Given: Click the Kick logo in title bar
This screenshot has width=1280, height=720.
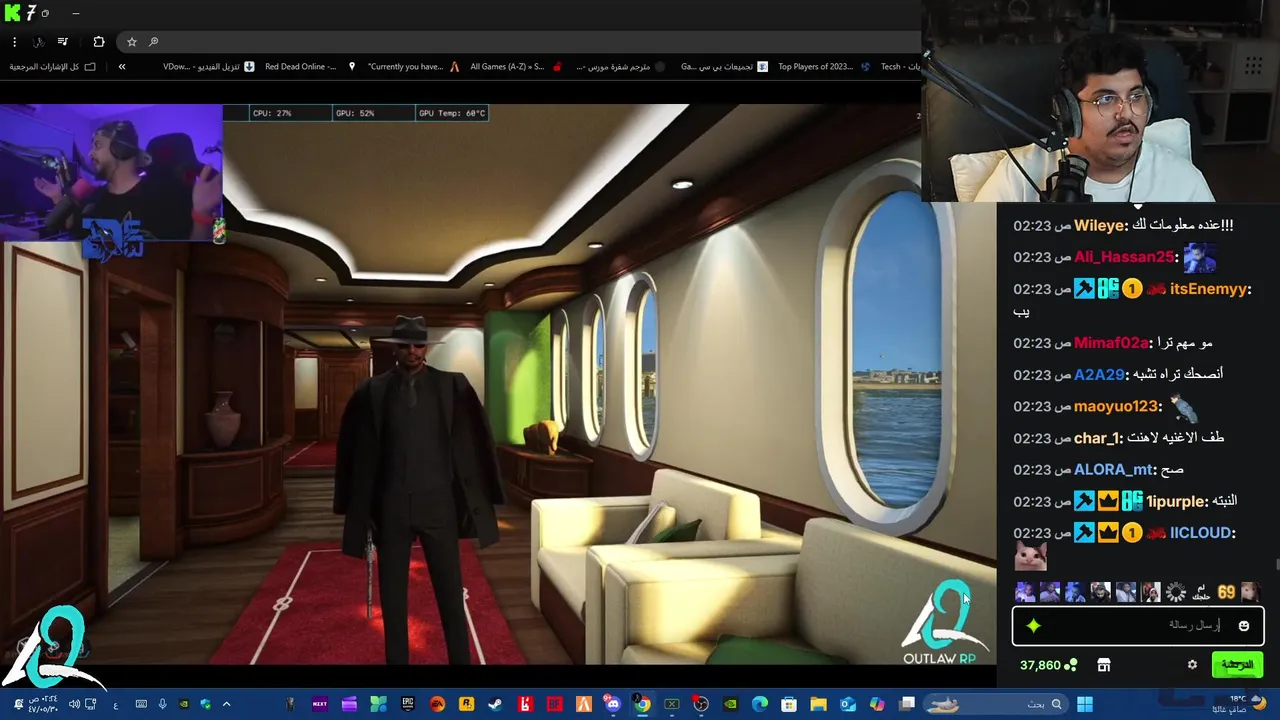Looking at the screenshot, I should point(12,13).
